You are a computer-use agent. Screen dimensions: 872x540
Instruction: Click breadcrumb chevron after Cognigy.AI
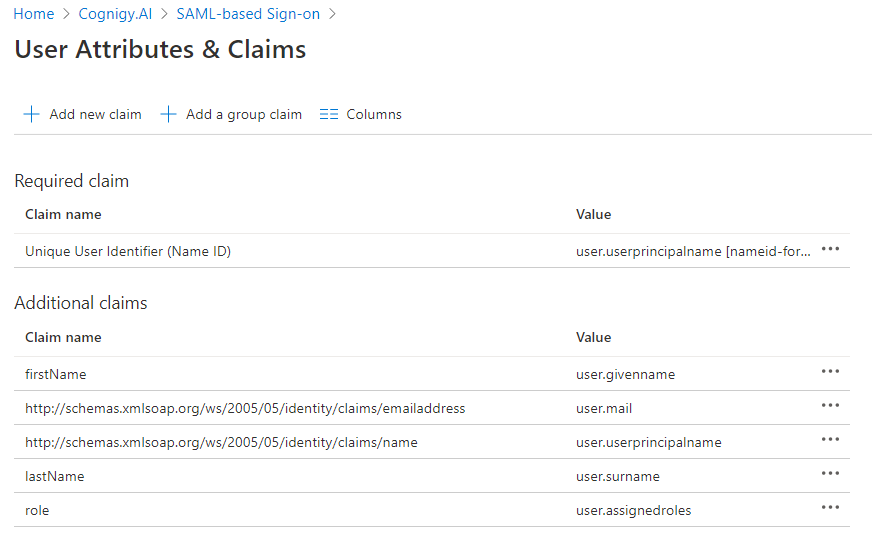point(164,14)
